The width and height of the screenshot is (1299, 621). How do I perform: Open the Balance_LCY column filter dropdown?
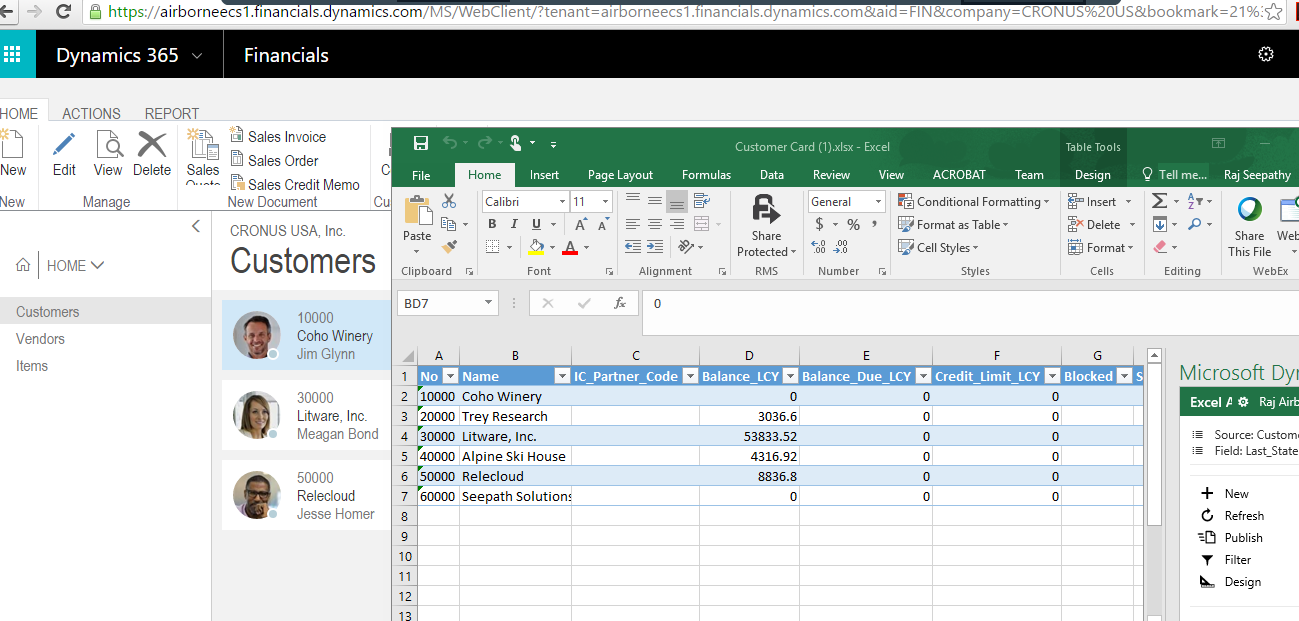pos(791,377)
